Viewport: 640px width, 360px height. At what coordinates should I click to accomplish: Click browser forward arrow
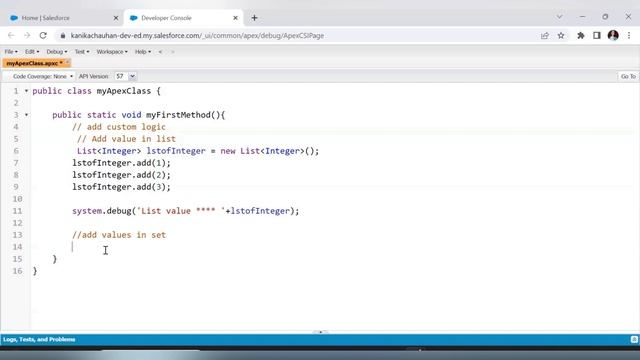tap(27, 36)
